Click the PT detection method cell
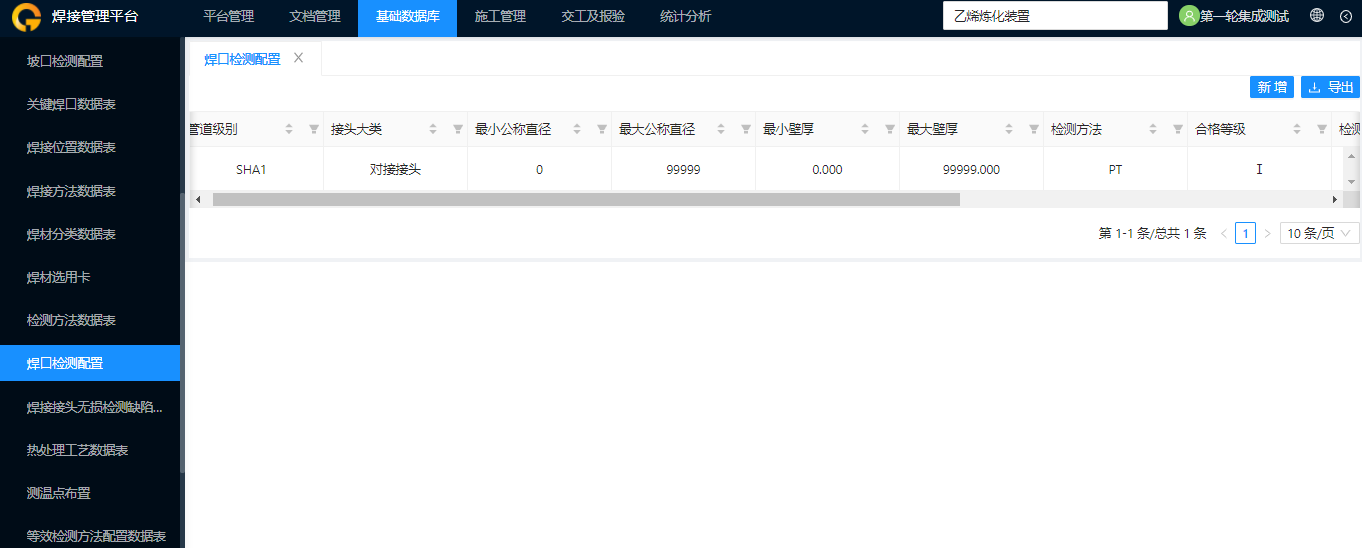The width and height of the screenshot is (1362, 548). click(x=1115, y=170)
